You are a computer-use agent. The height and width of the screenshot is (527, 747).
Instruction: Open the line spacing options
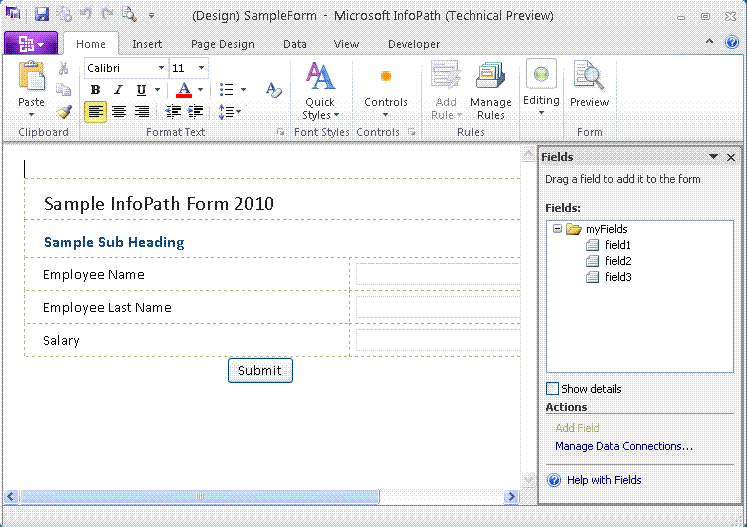pos(229,112)
